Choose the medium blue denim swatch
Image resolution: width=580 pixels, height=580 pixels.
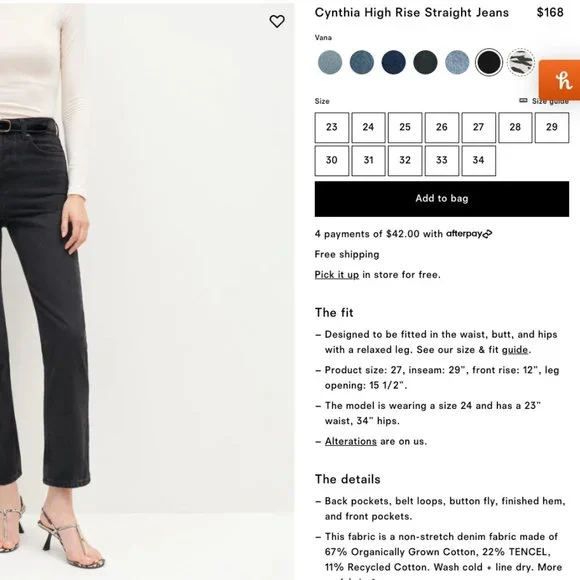pos(362,62)
